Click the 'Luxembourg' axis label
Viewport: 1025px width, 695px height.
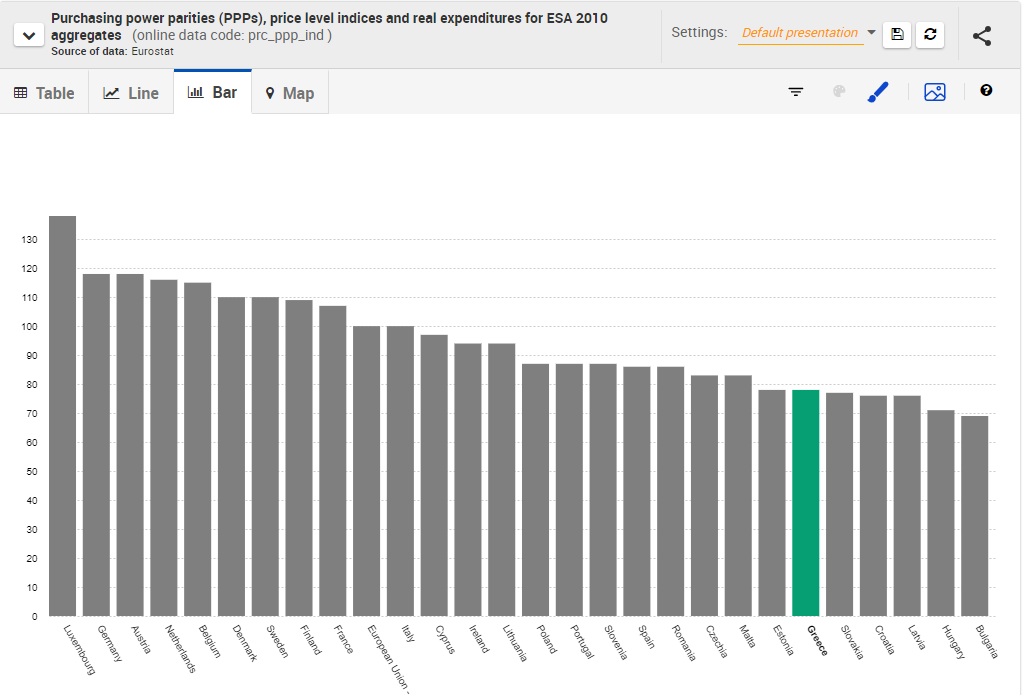79,650
